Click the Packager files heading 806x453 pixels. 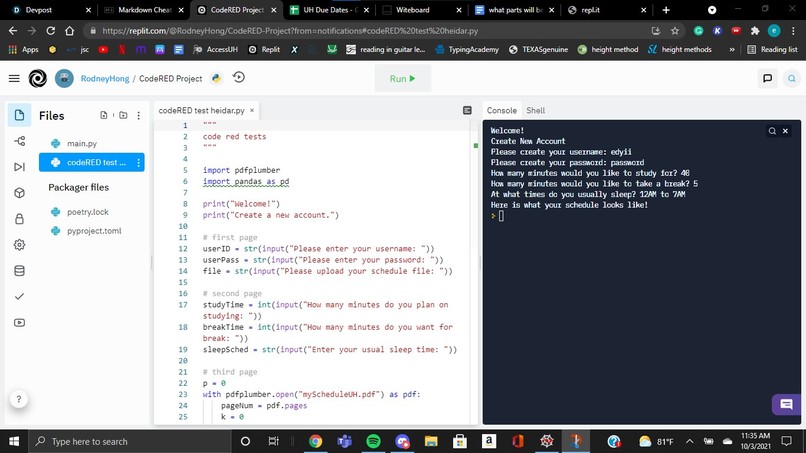coord(79,188)
